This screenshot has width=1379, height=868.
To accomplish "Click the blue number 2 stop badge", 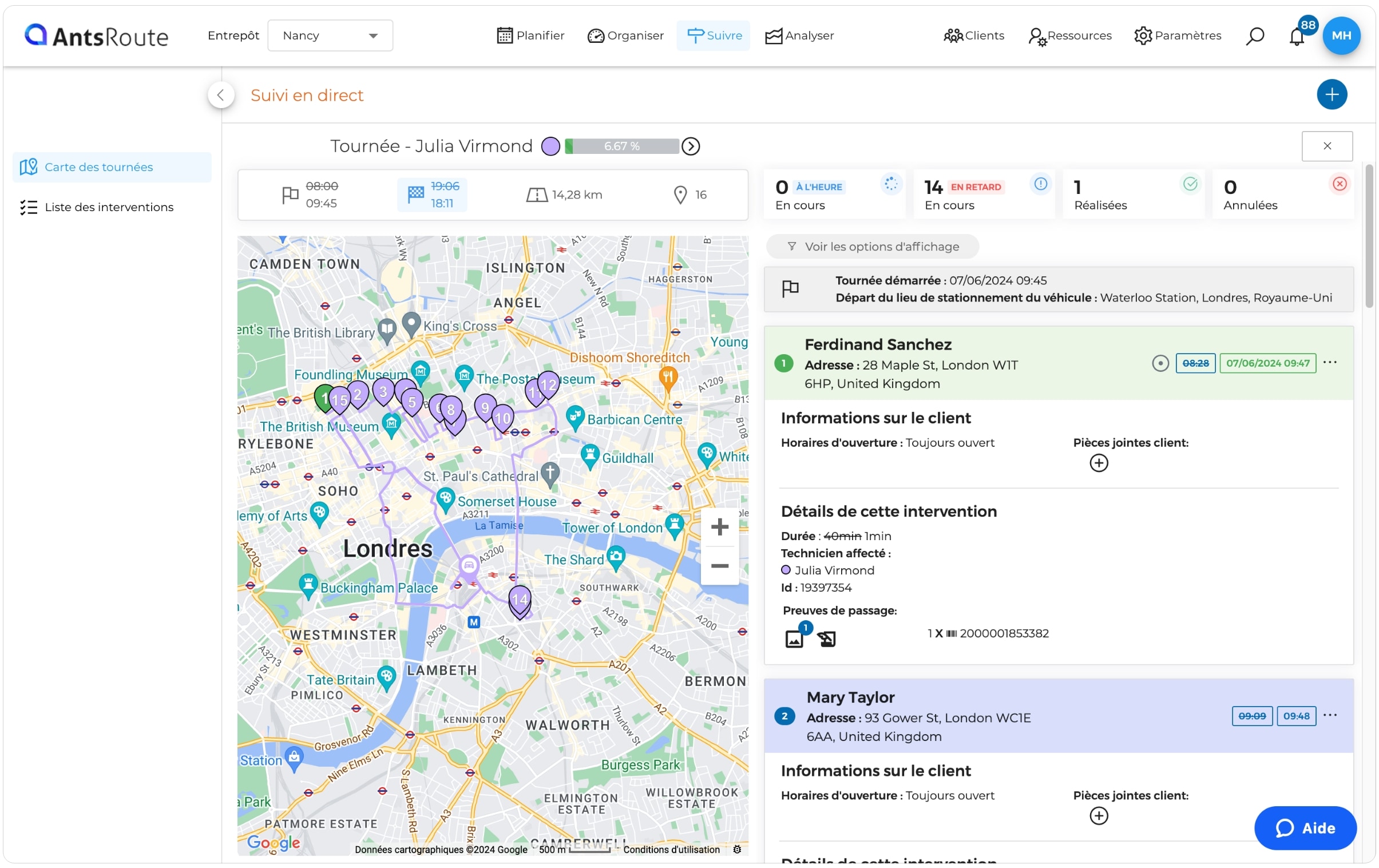I will [x=784, y=716].
